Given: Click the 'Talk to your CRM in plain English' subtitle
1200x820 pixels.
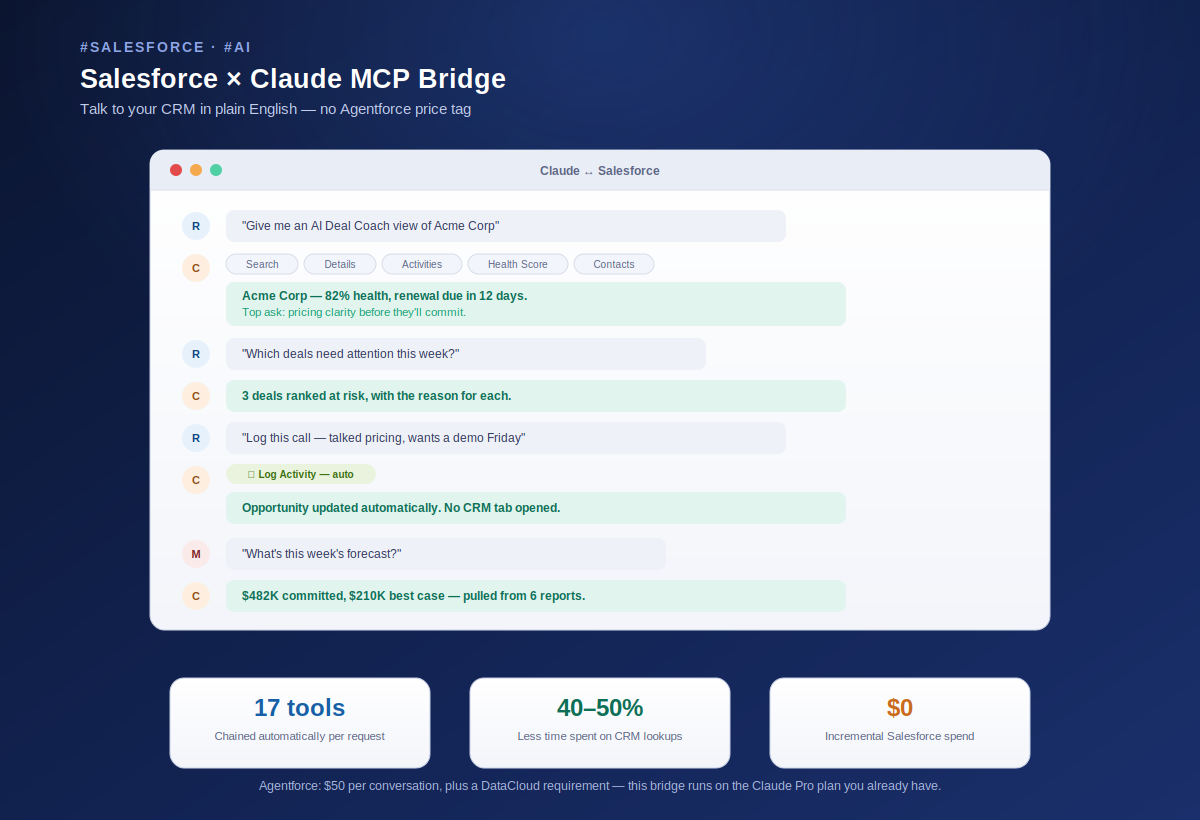Looking at the screenshot, I should 275,109.
